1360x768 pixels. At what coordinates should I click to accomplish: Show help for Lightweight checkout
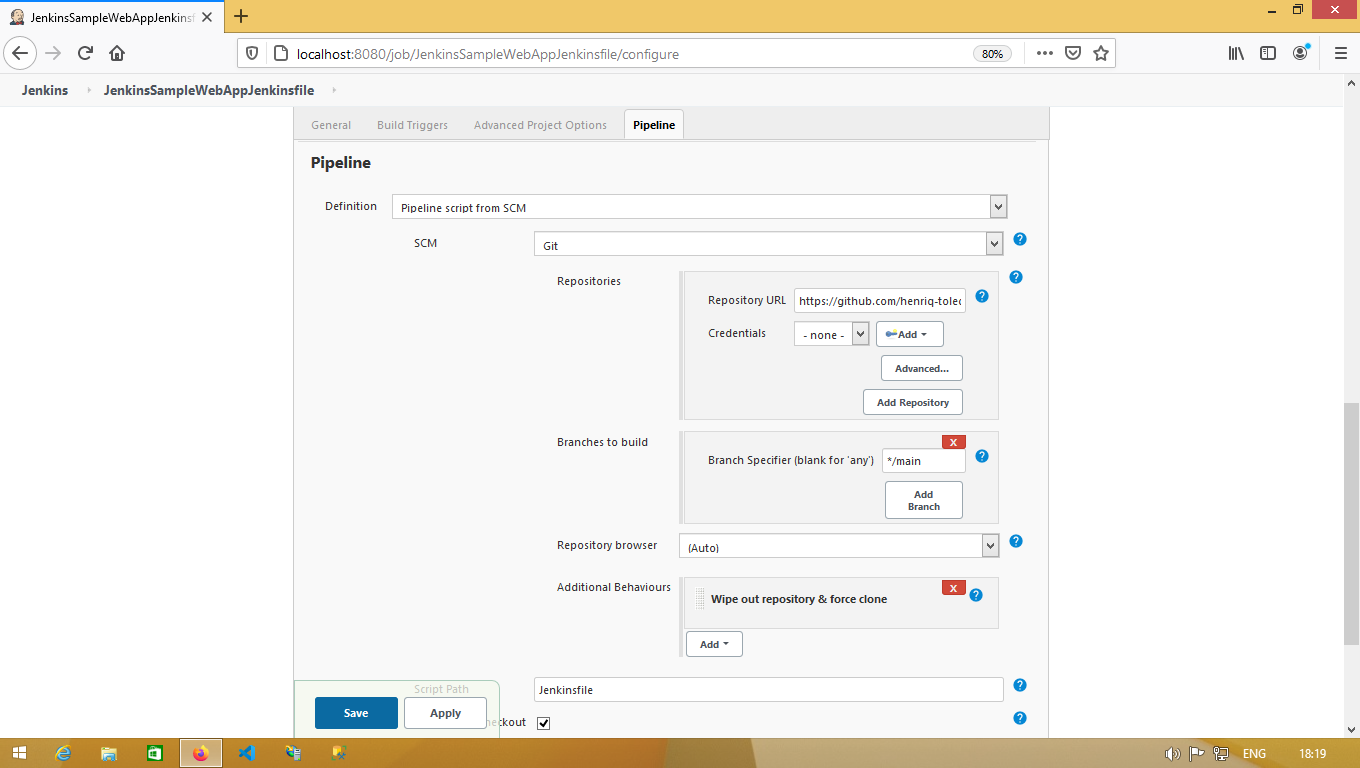click(x=1020, y=718)
